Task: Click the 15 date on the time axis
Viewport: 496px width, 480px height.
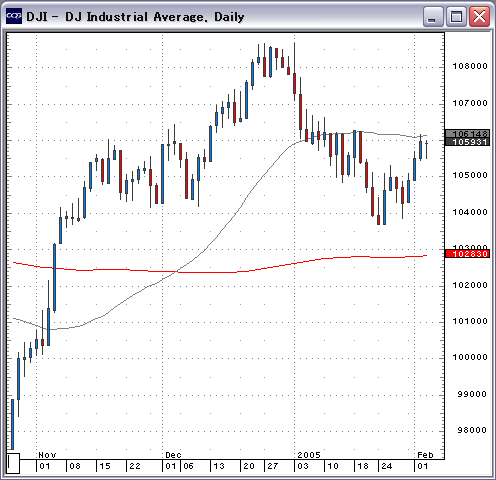Action: click(x=105, y=466)
